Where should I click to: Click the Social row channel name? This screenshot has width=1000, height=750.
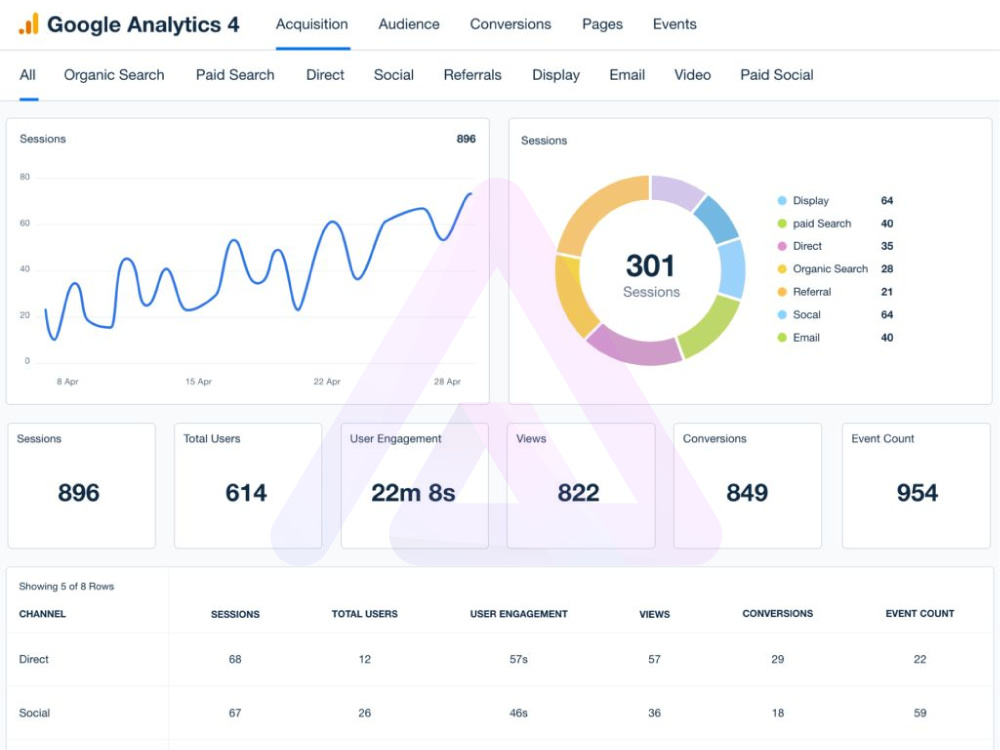coord(34,713)
